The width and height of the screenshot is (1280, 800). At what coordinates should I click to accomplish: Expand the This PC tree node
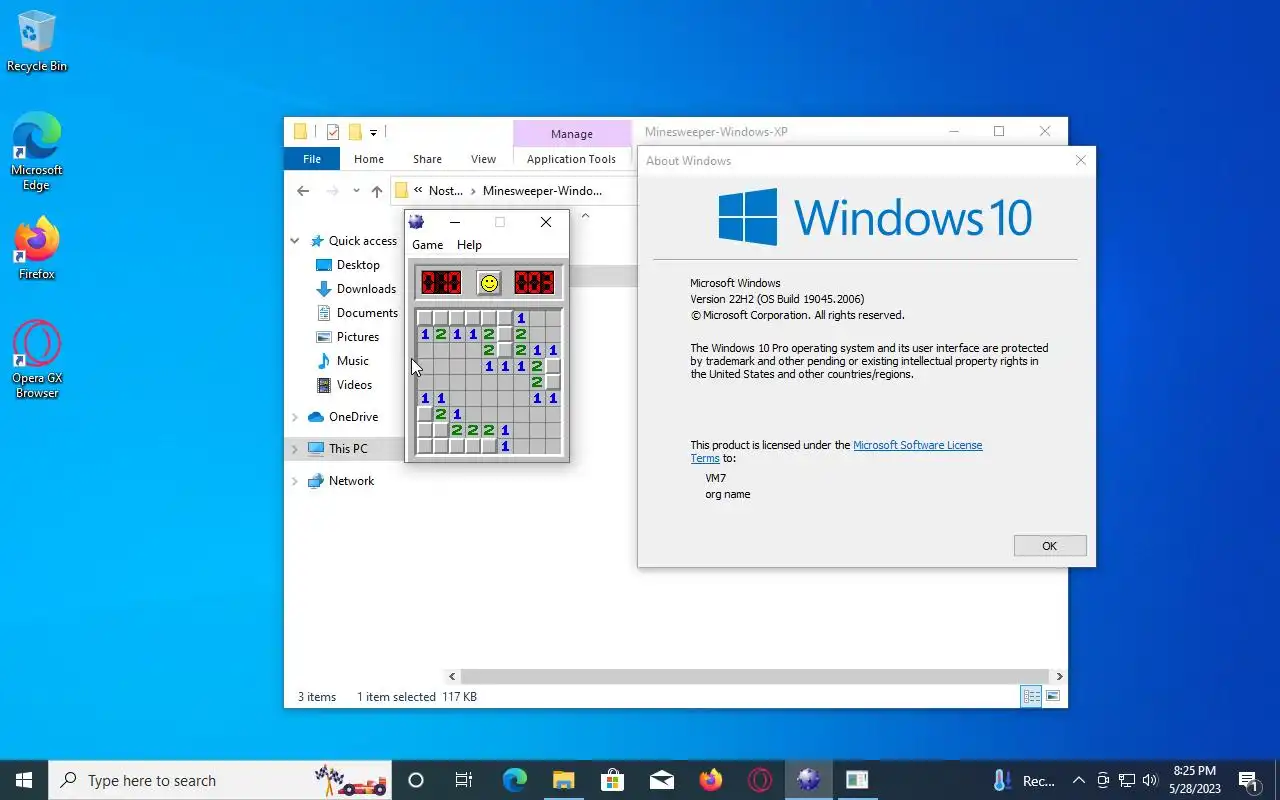(295, 449)
